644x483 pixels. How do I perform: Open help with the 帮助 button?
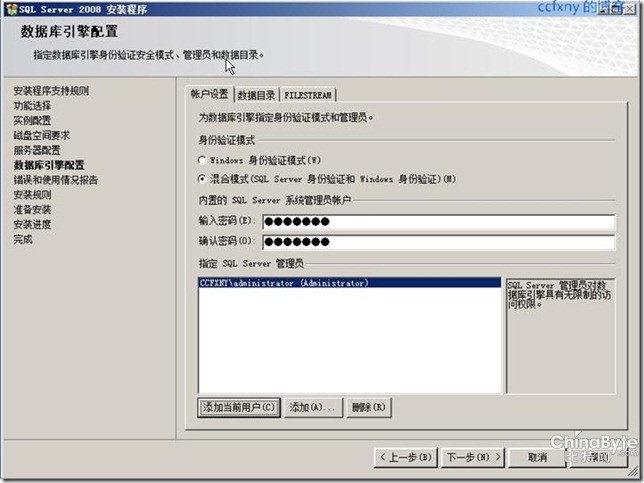click(x=599, y=457)
